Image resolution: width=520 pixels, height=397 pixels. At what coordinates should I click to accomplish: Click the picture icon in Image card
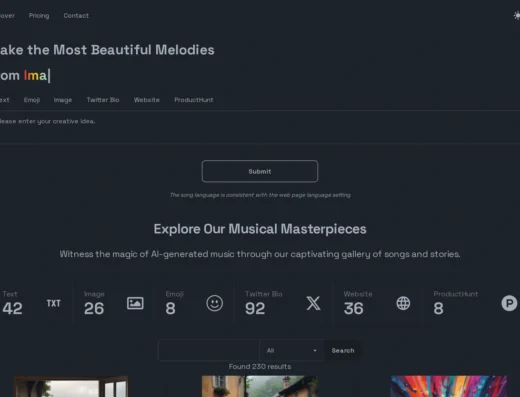coord(135,303)
